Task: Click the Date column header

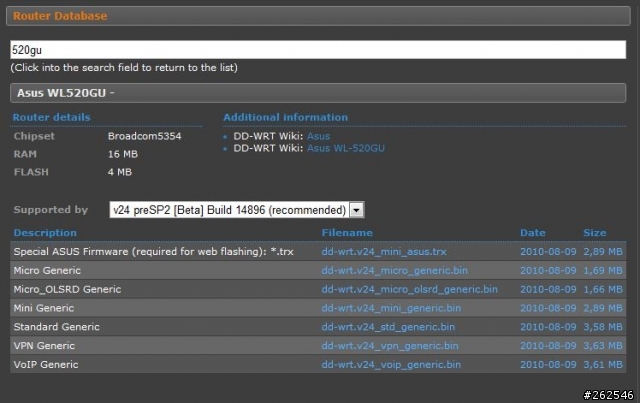Action: coord(533,233)
